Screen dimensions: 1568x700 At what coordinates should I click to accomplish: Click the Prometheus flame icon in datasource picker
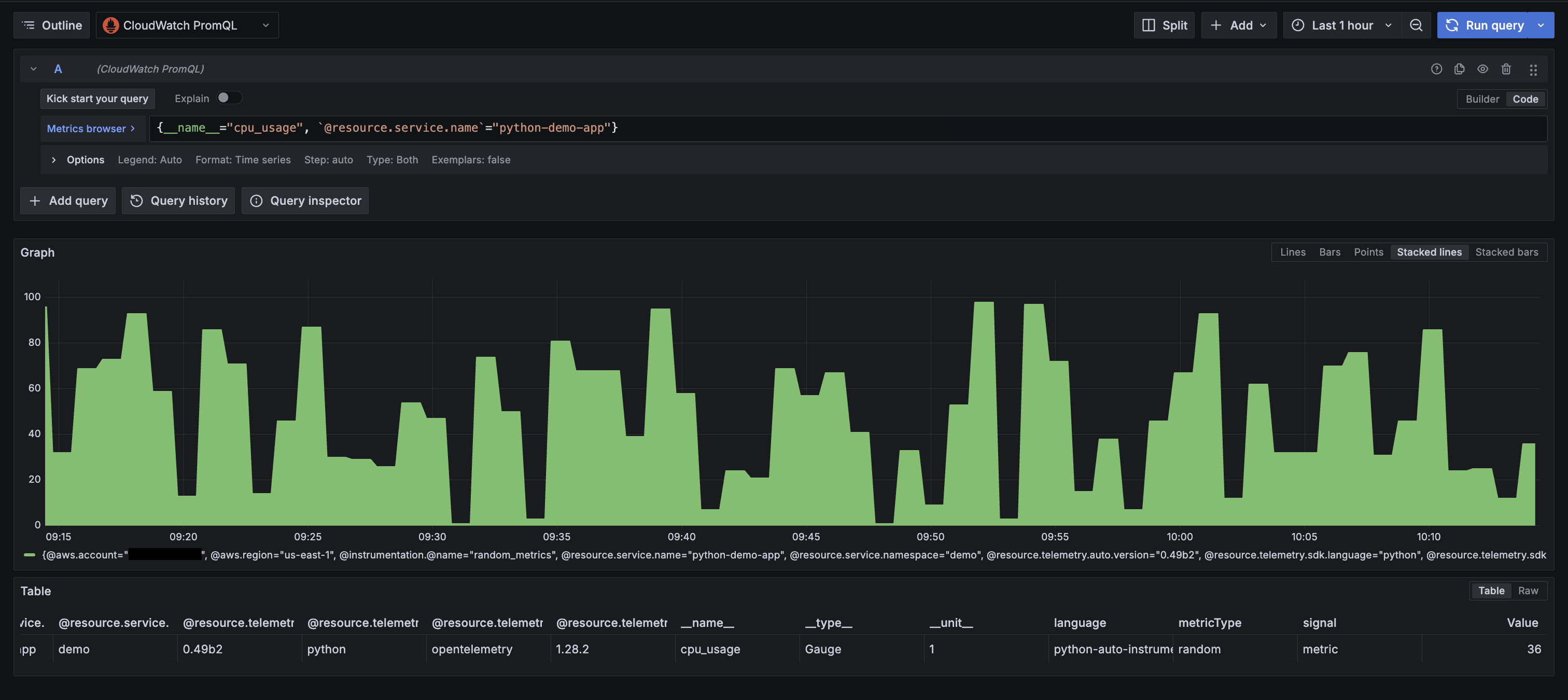click(x=110, y=25)
